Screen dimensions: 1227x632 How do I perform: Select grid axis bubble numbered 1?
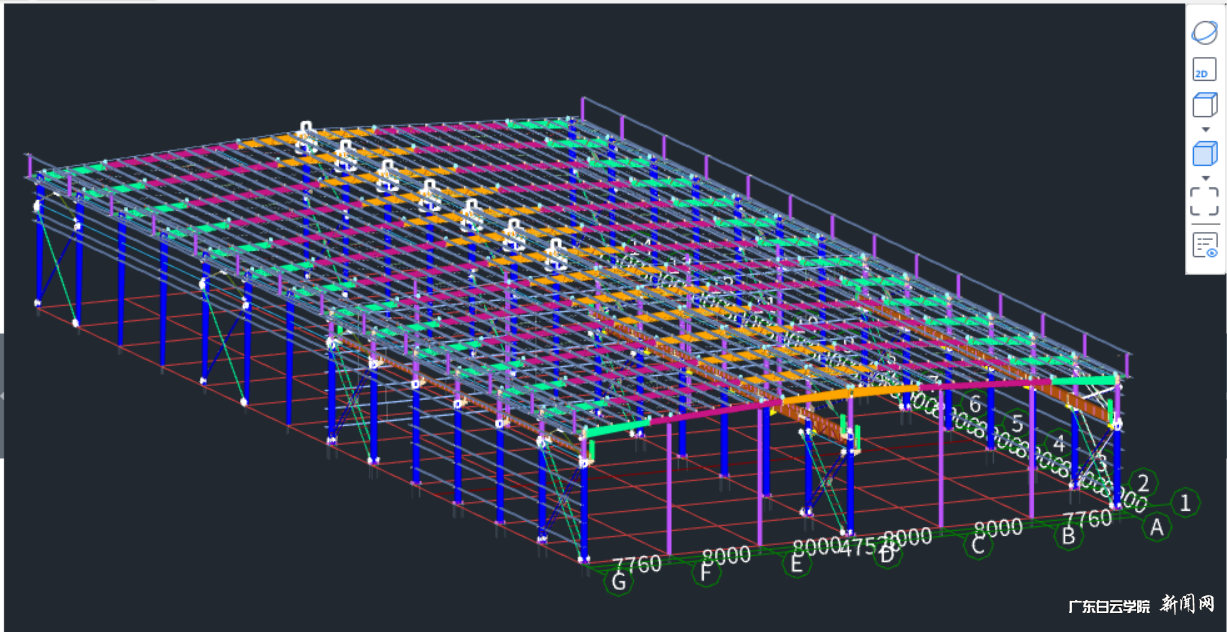click(1185, 502)
